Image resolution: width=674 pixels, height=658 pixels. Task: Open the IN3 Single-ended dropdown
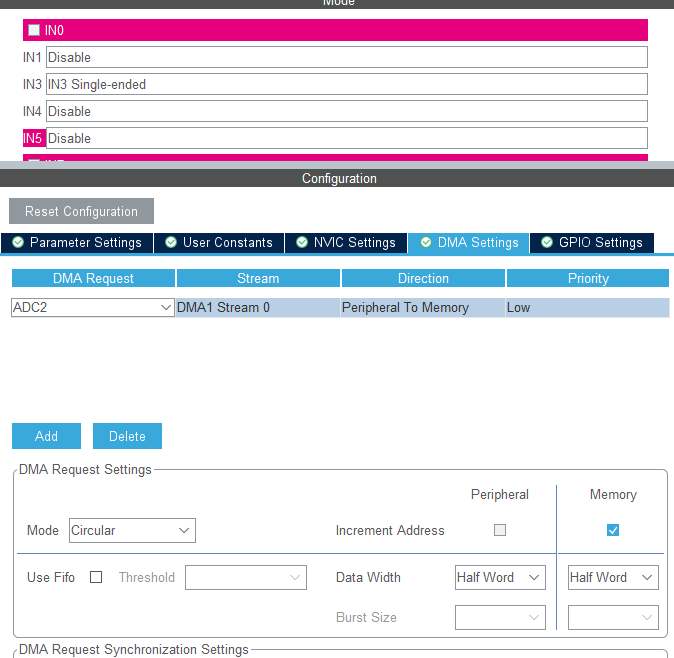346,84
